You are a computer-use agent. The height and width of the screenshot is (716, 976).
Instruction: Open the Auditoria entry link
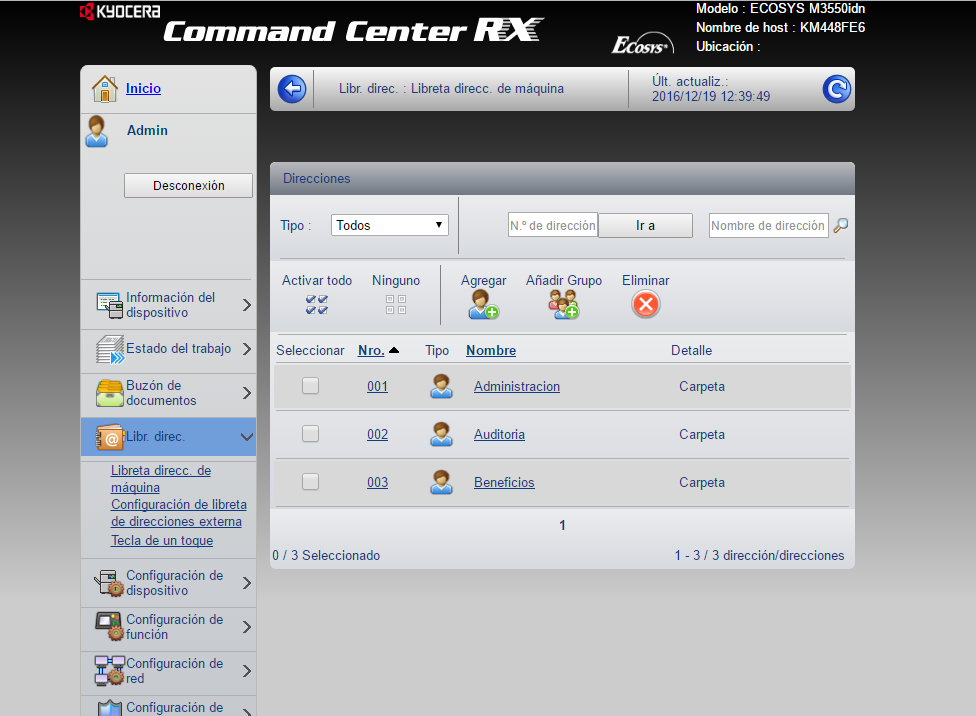click(x=499, y=435)
